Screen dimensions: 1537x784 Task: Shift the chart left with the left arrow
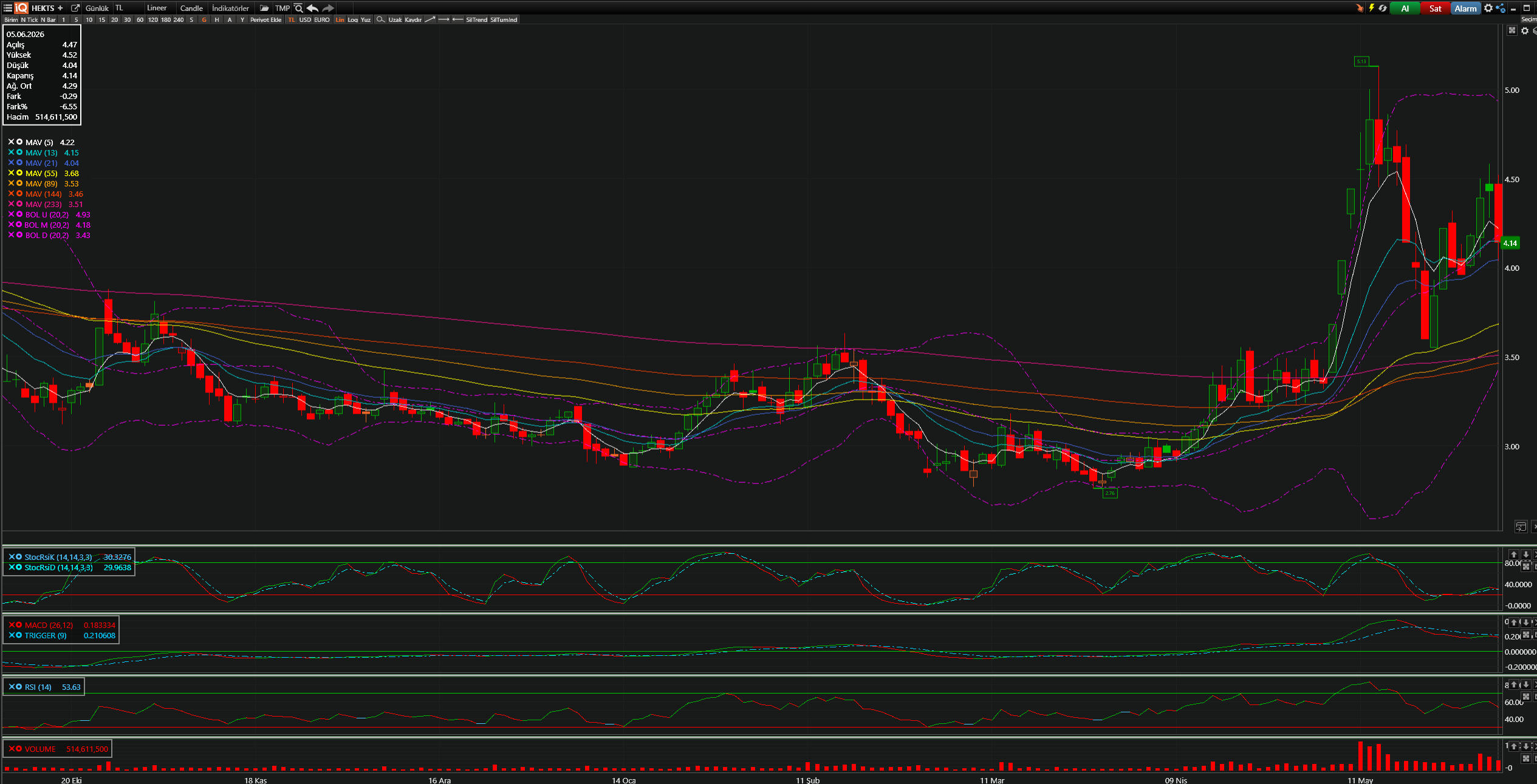[x=457, y=19]
